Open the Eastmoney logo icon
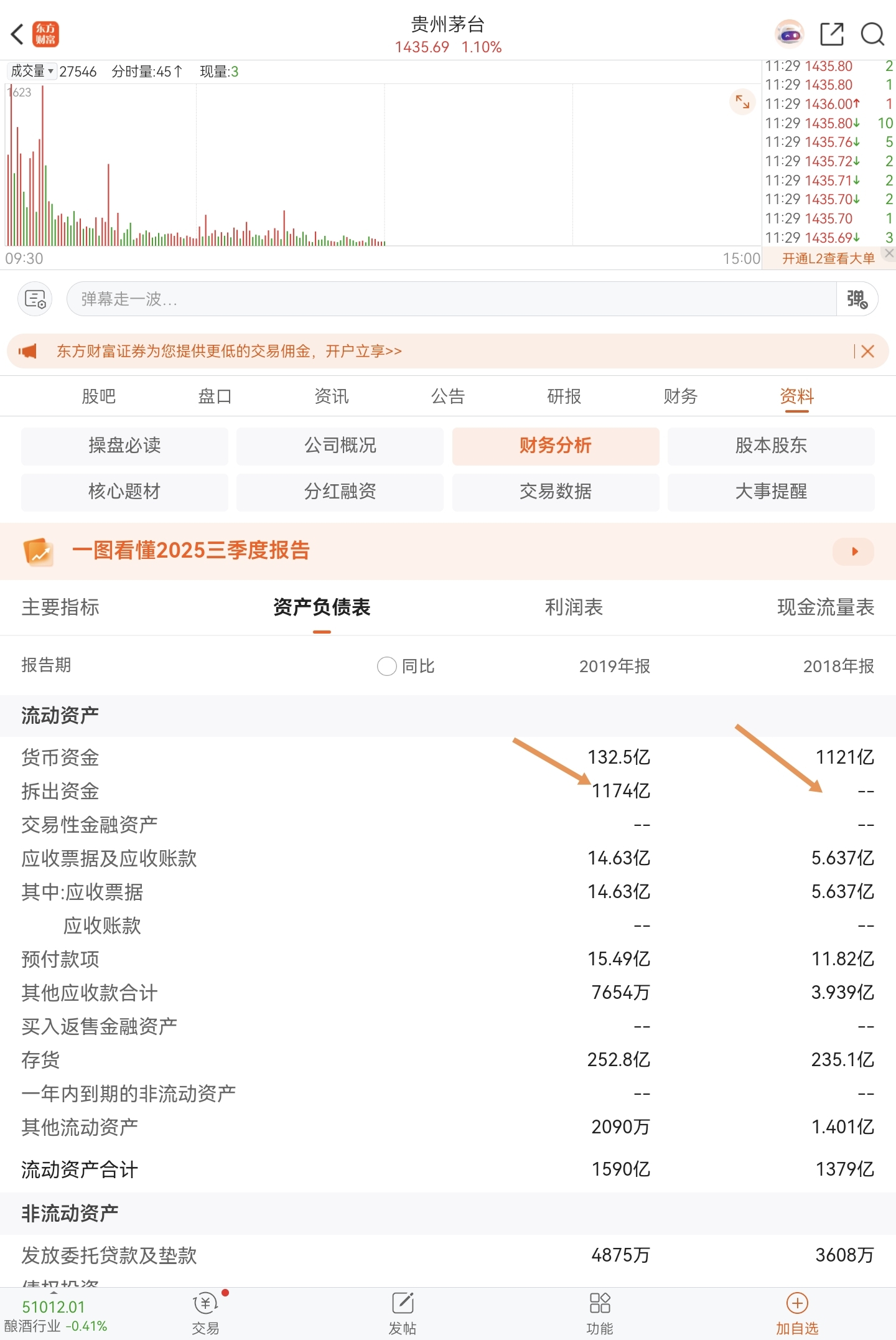Screen dimensions: 896x1340 click(x=45, y=34)
